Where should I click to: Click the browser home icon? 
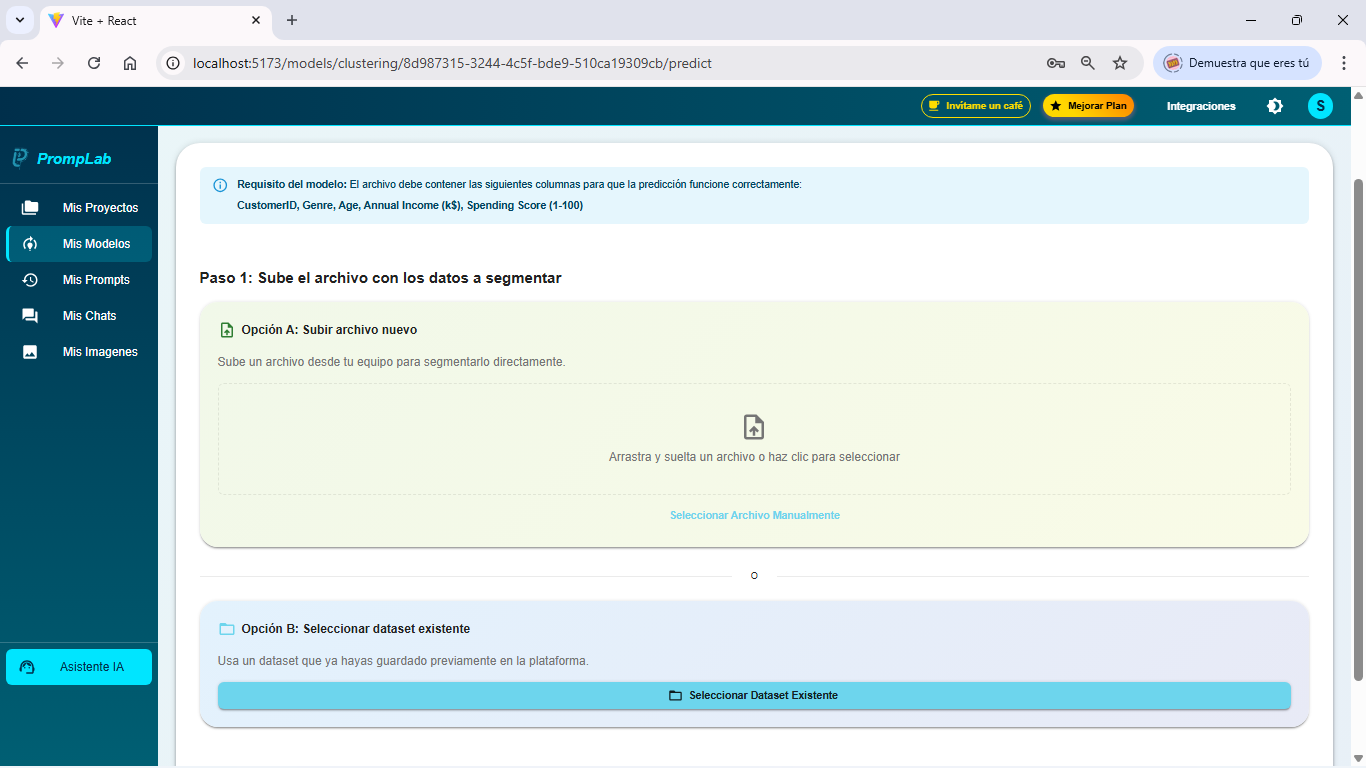pos(130,63)
